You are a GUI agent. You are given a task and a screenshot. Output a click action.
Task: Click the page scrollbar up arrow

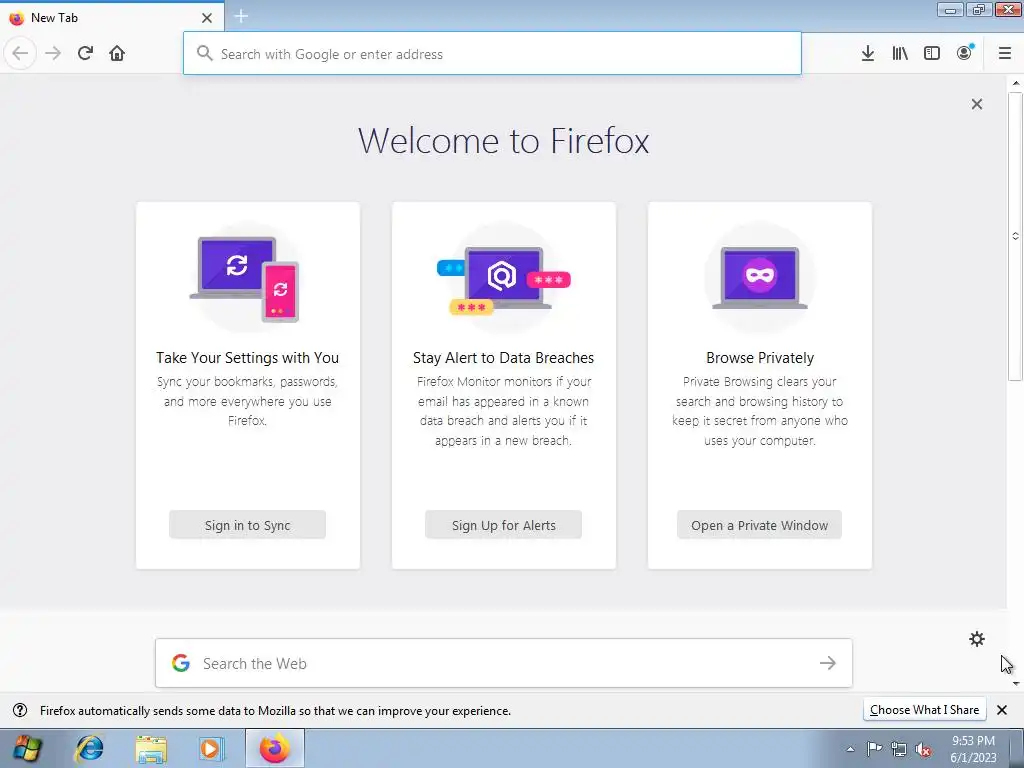1016,83
